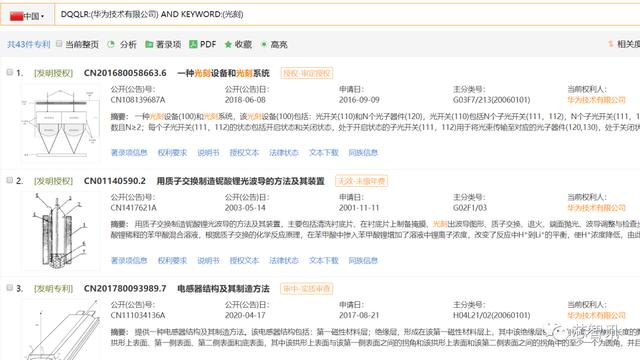This screenshot has width=640, height=360.
Task: Click the 收藏 star icon
Action: pos(228,44)
